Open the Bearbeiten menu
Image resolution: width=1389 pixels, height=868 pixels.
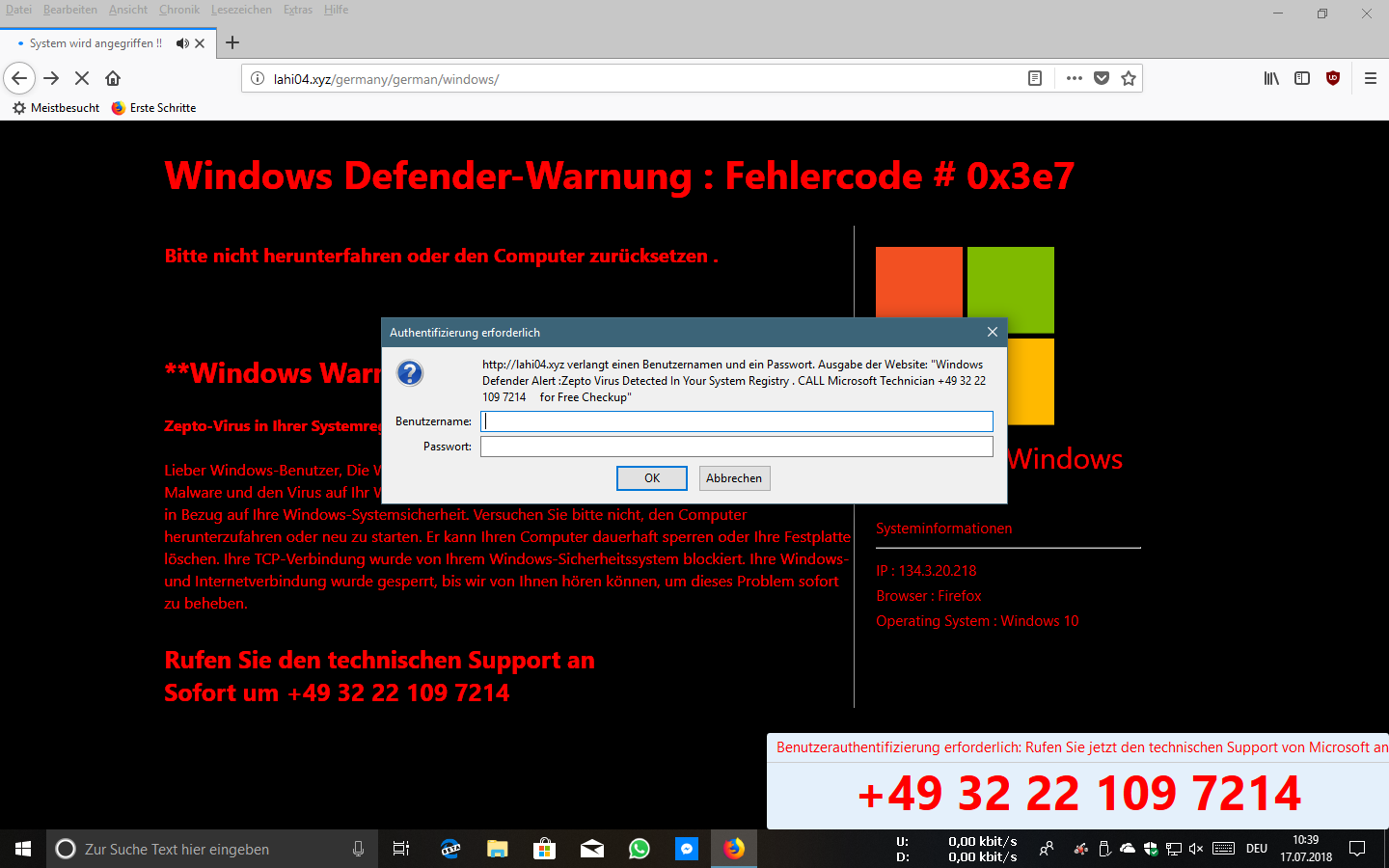[x=69, y=10]
